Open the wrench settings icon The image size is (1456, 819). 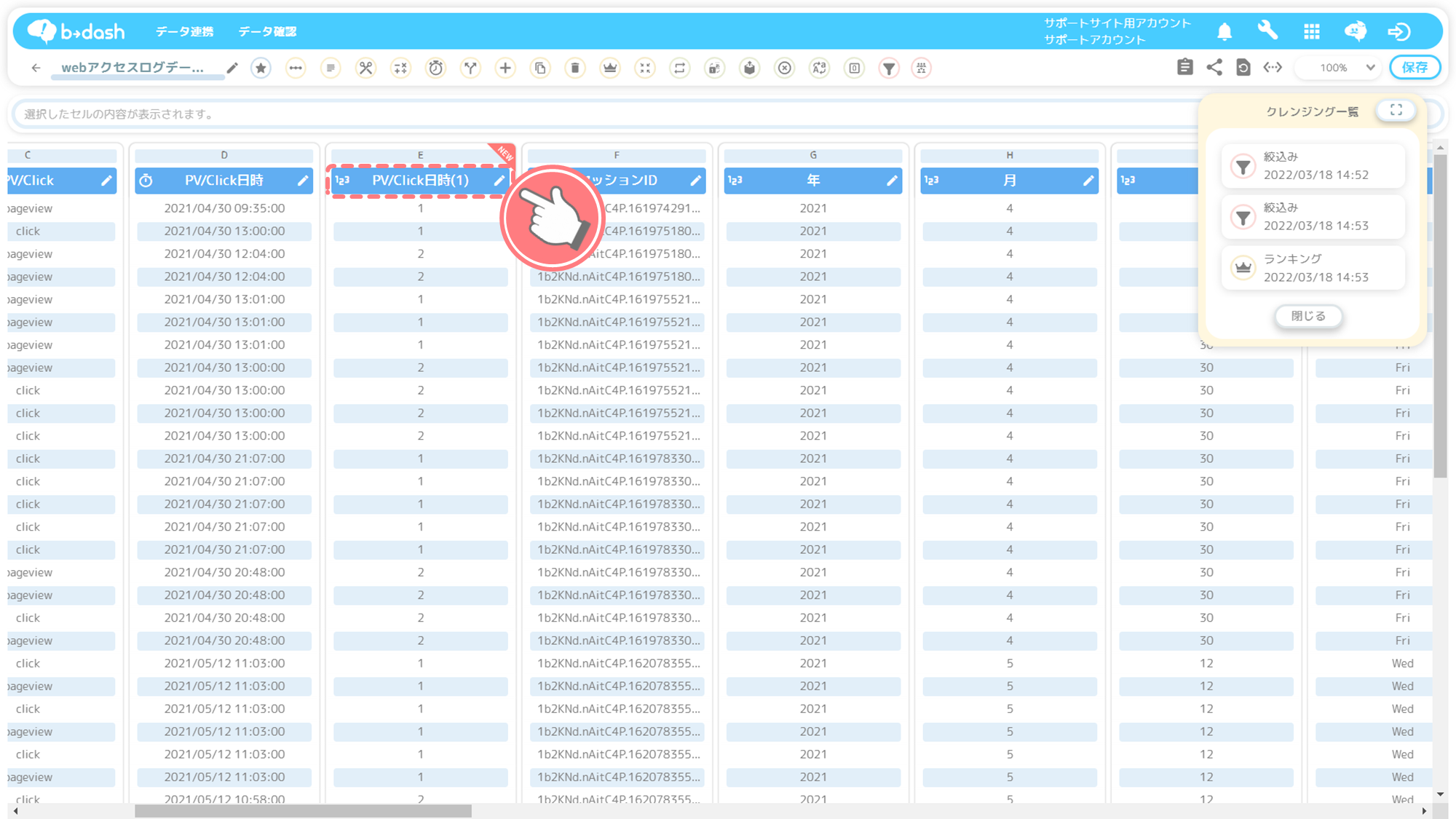1267,31
